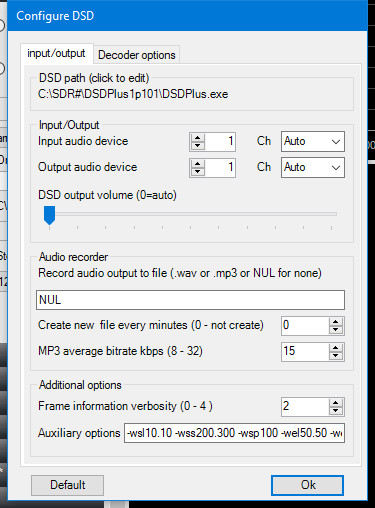The height and width of the screenshot is (508, 375).
Task: Decrease the Output audio device number
Action: (x=198, y=172)
